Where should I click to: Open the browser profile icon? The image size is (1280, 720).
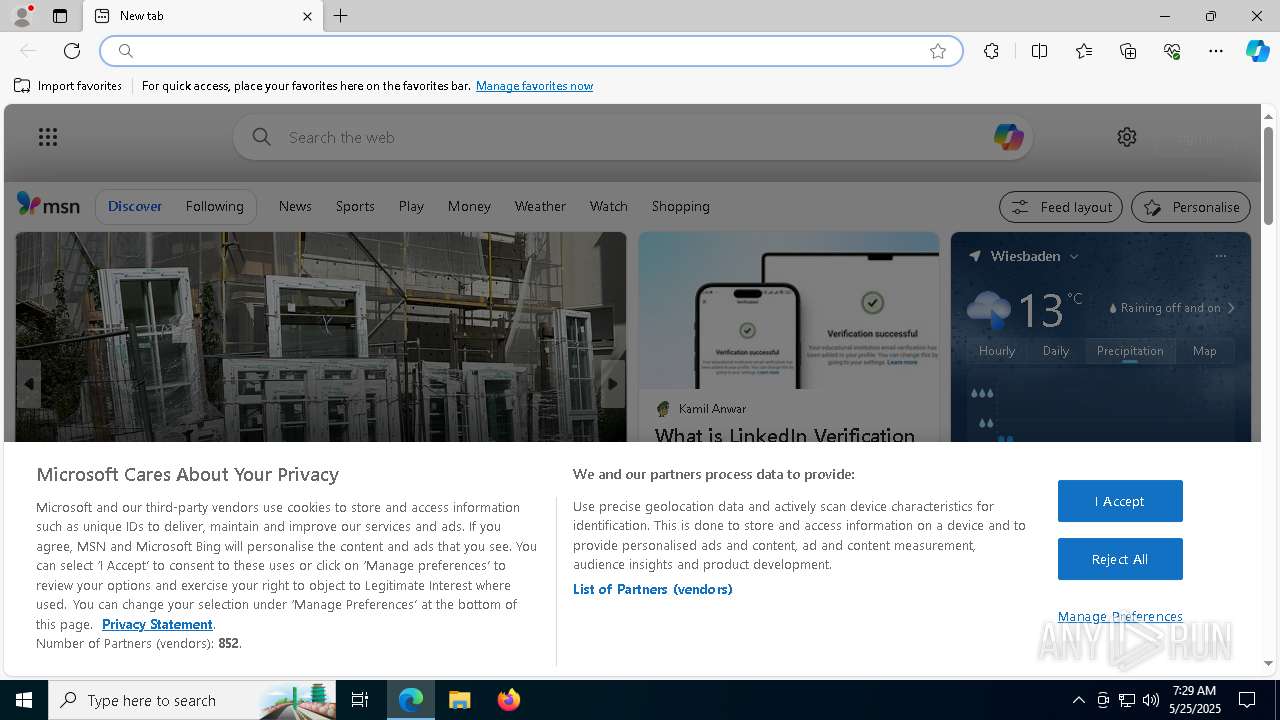point(22,16)
